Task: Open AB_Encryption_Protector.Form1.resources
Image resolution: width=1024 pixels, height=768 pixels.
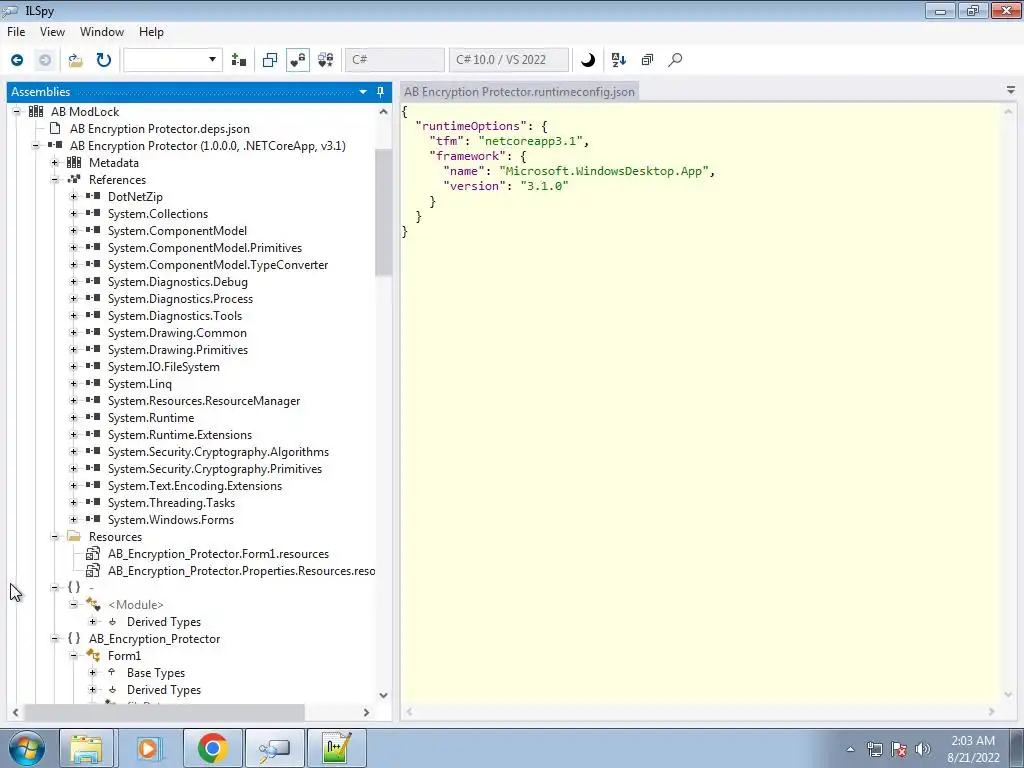Action: point(218,553)
